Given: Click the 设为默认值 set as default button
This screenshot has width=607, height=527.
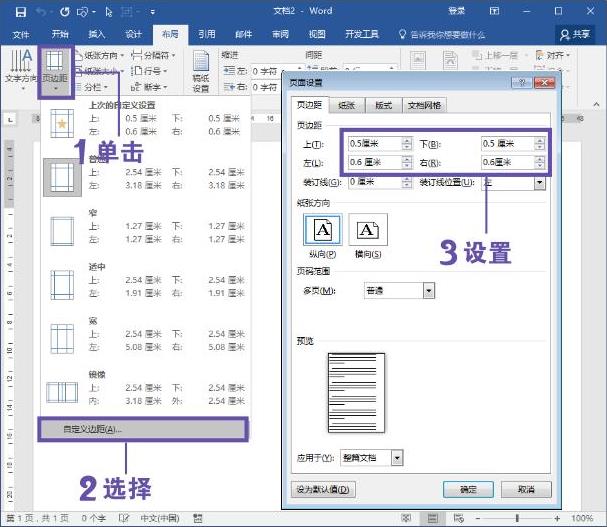Looking at the screenshot, I should pos(323,489).
